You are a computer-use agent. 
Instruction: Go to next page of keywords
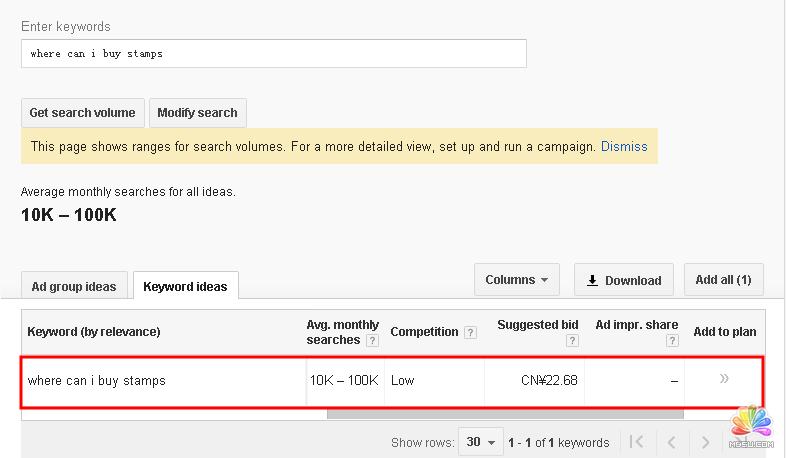point(706,442)
